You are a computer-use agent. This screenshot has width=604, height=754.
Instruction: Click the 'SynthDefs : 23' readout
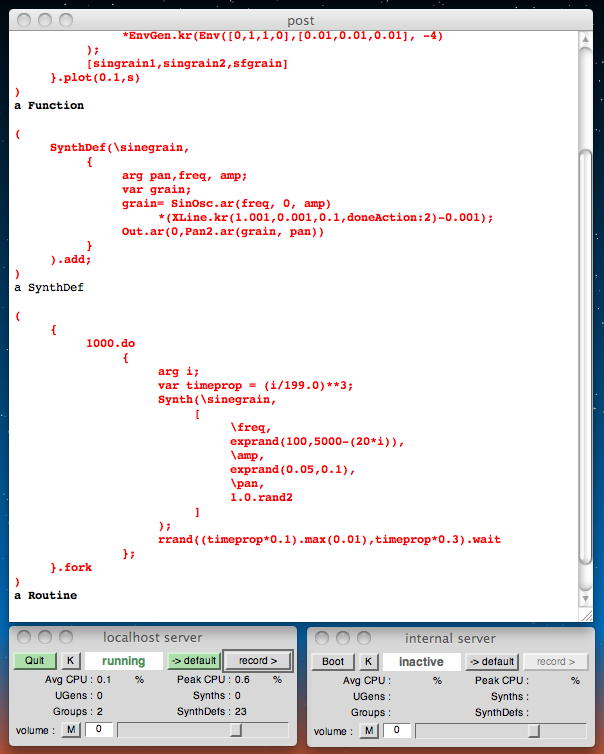(x=212, y=711)
